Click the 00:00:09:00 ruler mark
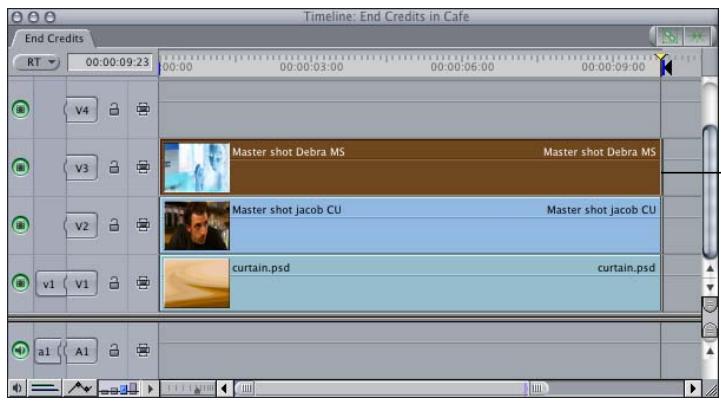 [x=613, y=67]
